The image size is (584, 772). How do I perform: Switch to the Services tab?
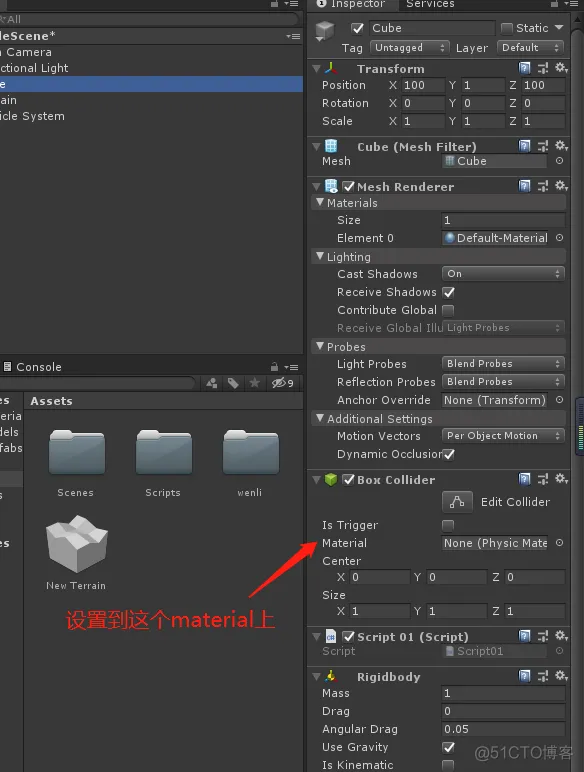[x=430, y=4]
